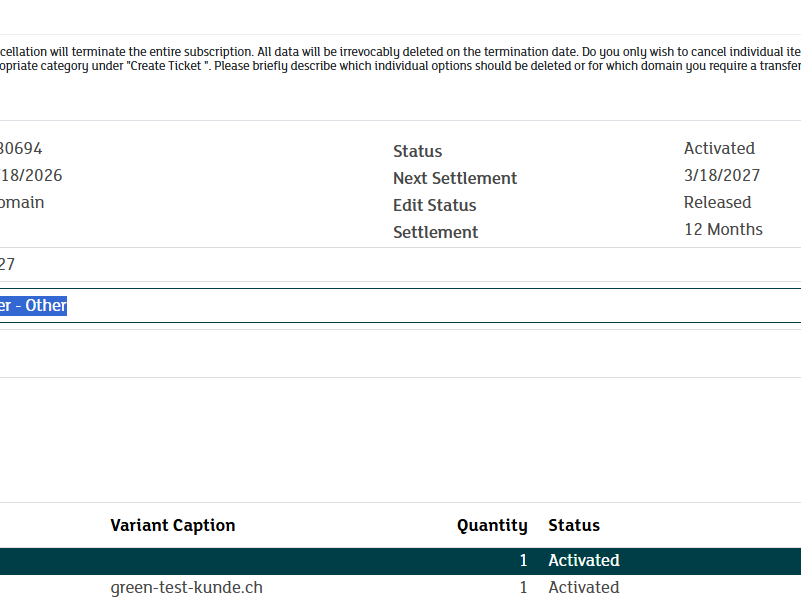The width and height of the screenshot is (801, 601).
Task: Click Activated status in green-test-kunde.ch row
Action: (583, 588)
